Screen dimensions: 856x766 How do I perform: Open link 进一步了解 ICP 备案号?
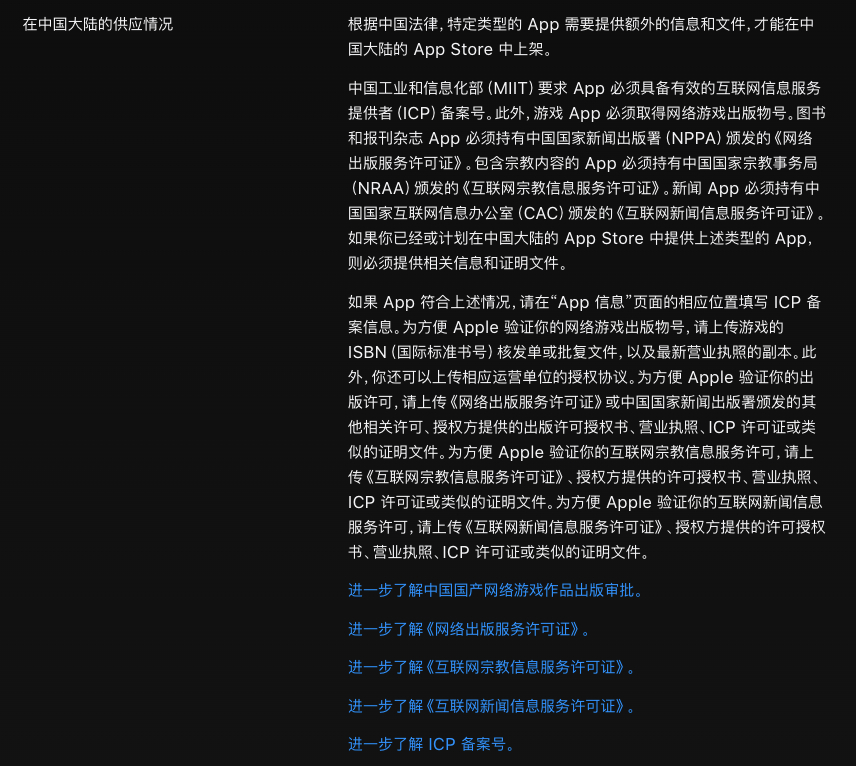point(432,744)
